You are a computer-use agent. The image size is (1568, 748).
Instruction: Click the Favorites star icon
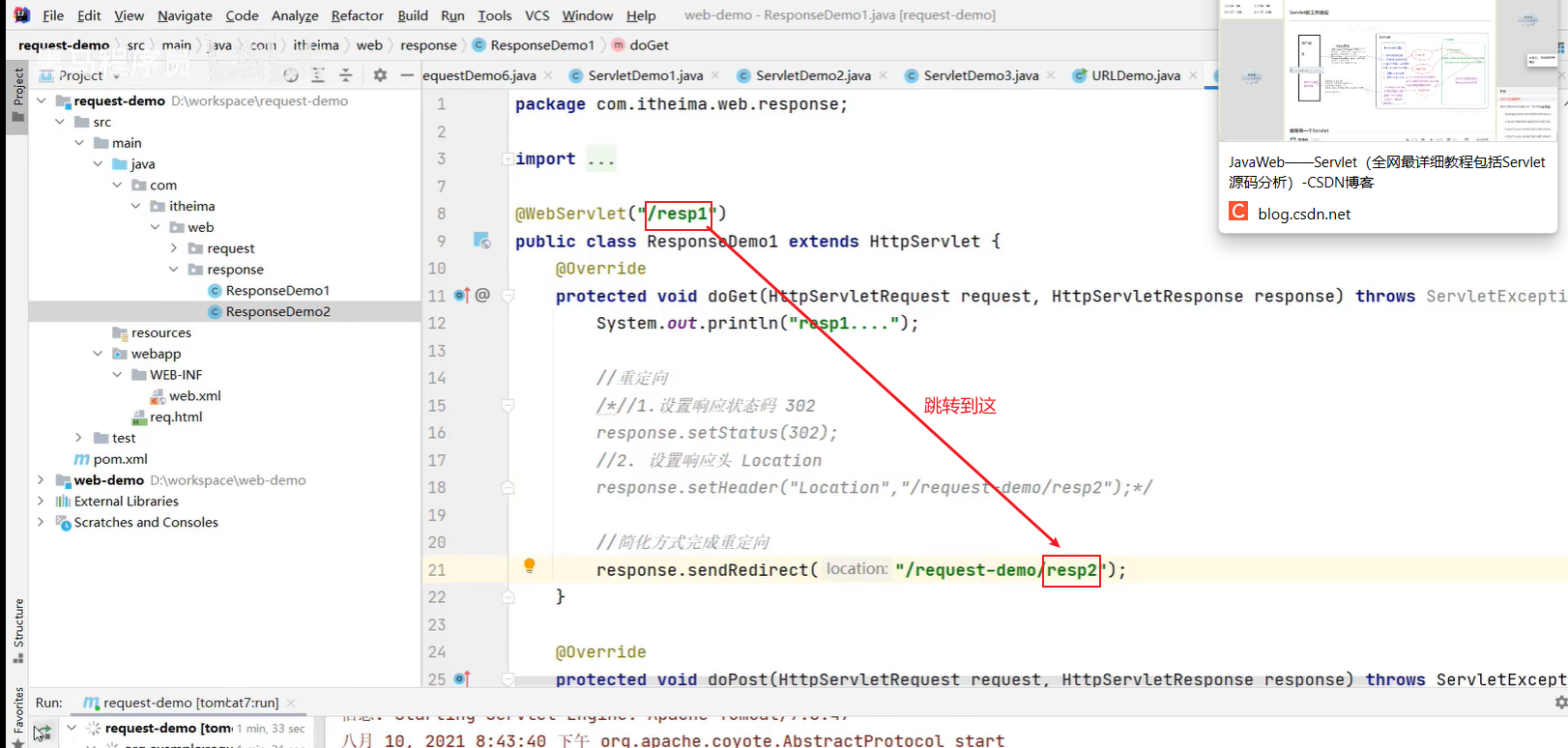[18, 743]
